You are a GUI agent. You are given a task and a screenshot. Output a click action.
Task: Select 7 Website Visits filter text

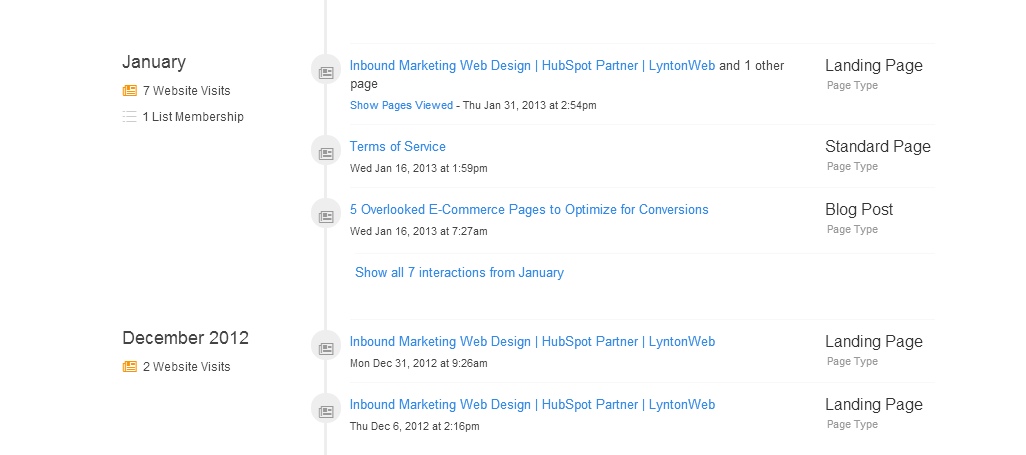point(186,91)
